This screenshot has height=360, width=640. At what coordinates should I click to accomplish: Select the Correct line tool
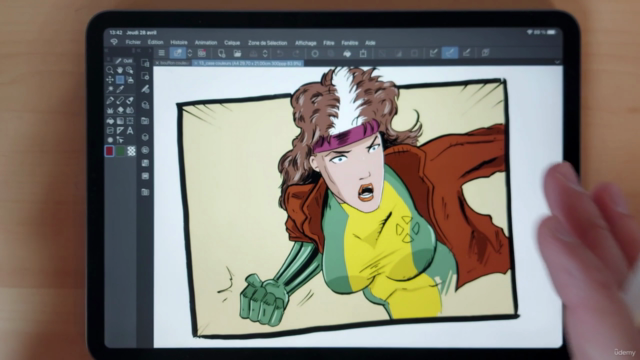tap(120, 140)
